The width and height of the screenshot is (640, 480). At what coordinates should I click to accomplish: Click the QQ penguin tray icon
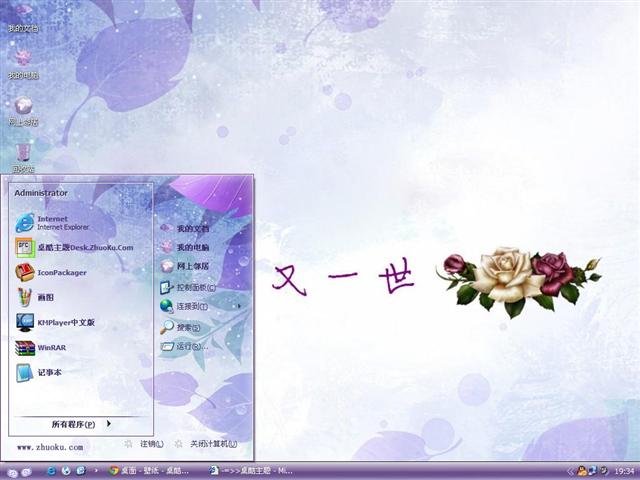coord(580,471)
